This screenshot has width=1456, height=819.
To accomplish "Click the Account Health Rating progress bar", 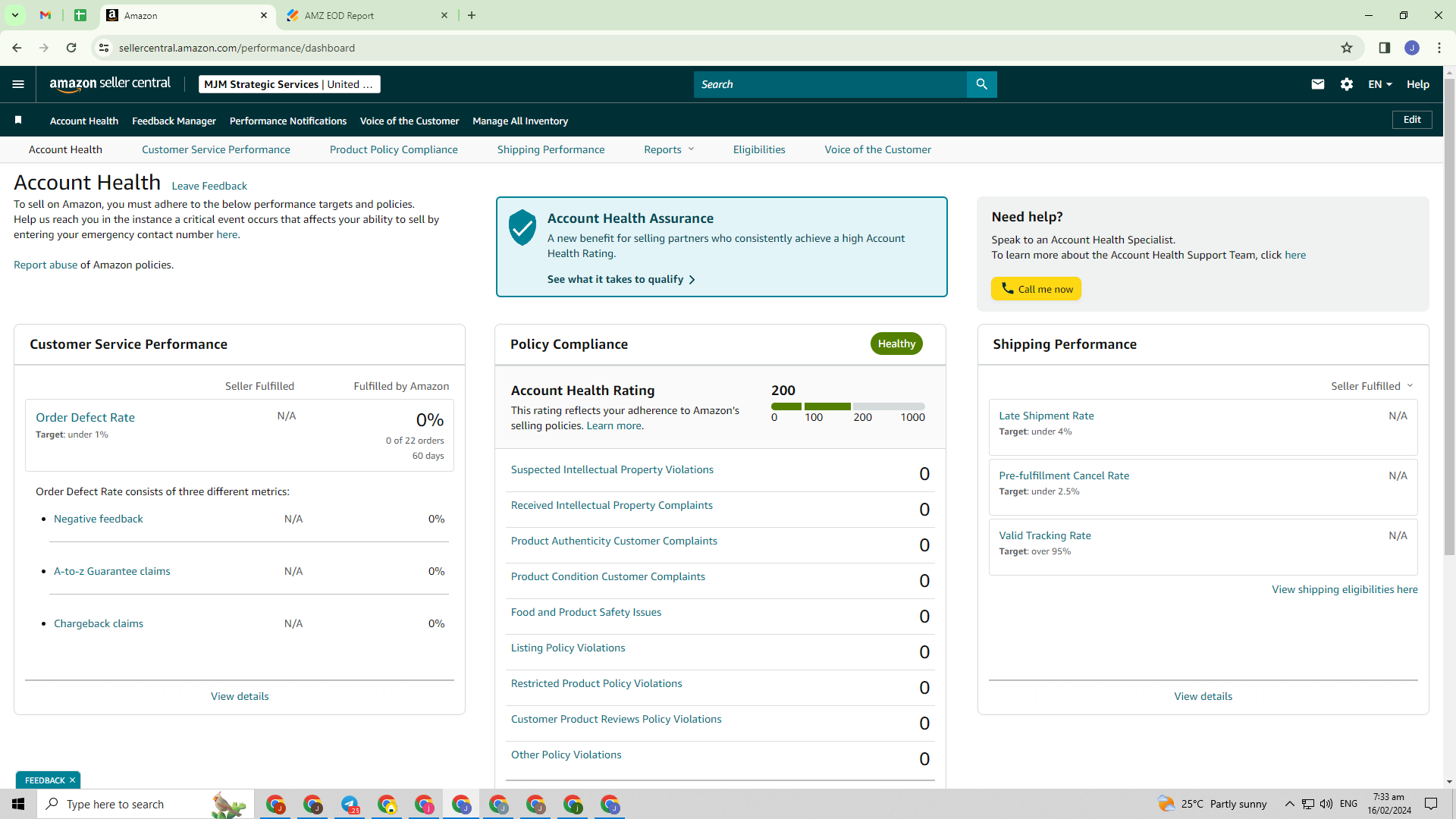I will coord(848,406).
